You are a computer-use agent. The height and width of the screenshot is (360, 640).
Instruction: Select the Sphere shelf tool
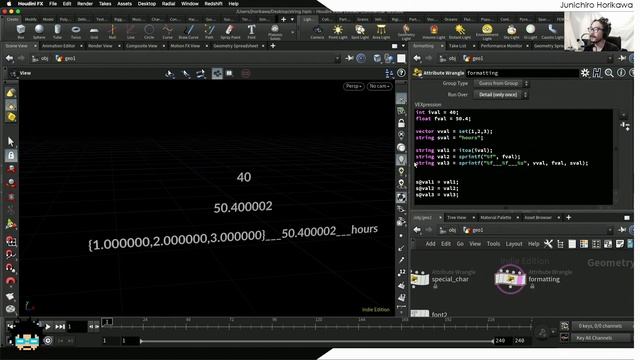pos(39,31)
